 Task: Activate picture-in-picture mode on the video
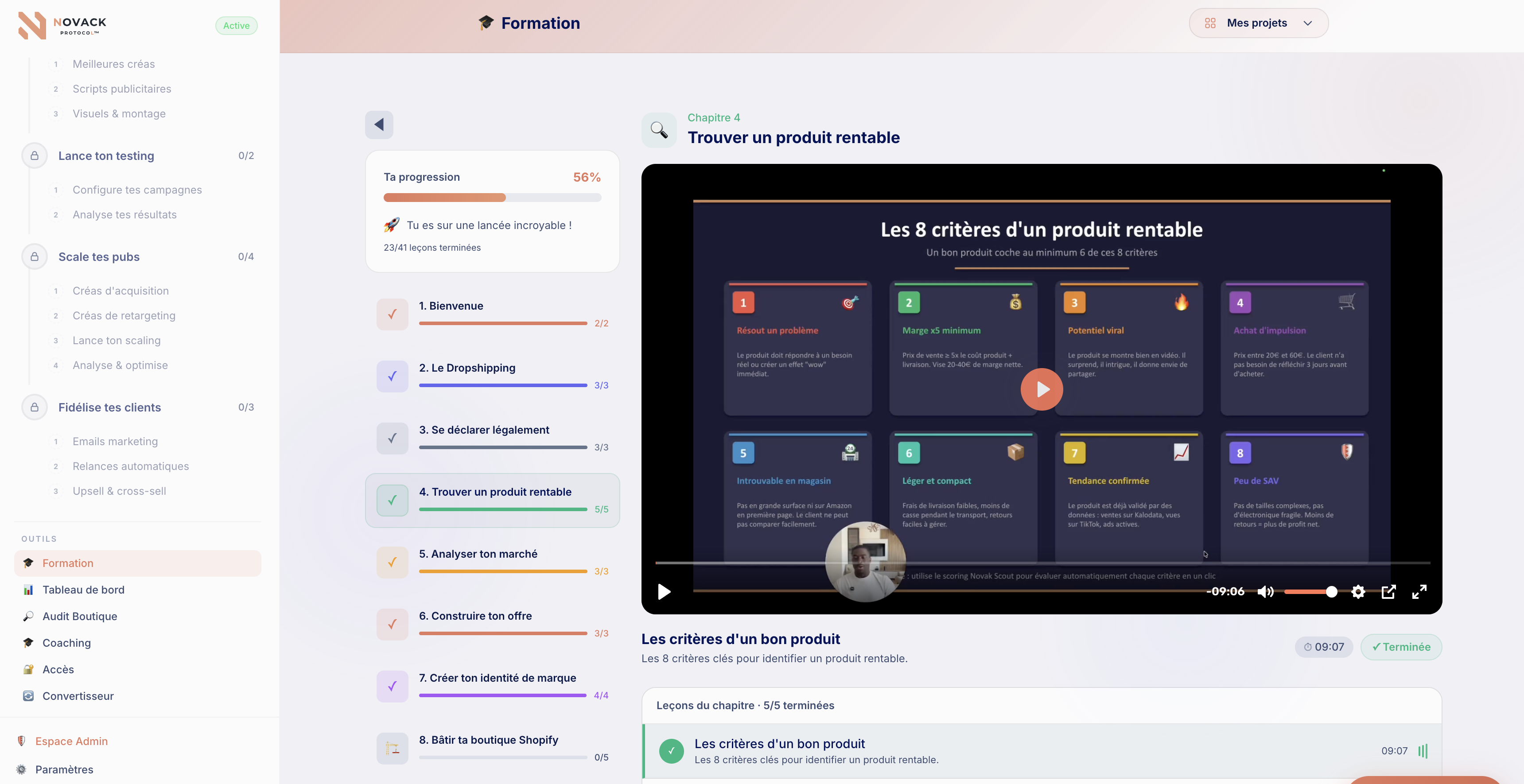1389,592
